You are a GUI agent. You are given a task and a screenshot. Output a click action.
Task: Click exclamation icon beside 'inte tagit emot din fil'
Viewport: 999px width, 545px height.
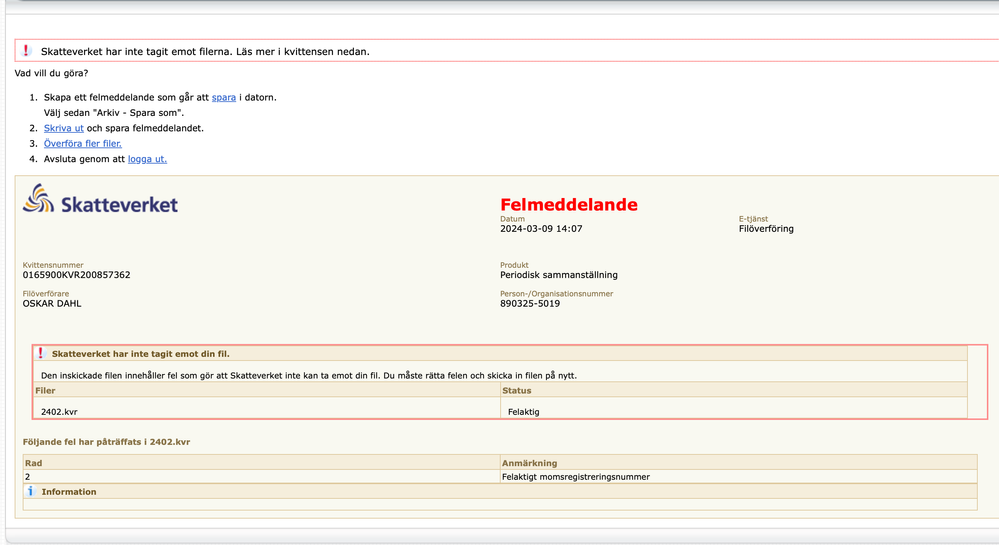(41, 353)
